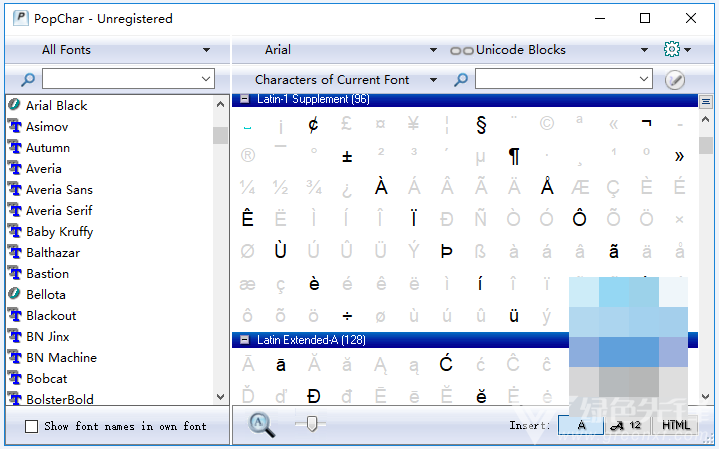Click the character search magnifier icon
Viewport: 719px width, 449px height.
tap(461, 80)
